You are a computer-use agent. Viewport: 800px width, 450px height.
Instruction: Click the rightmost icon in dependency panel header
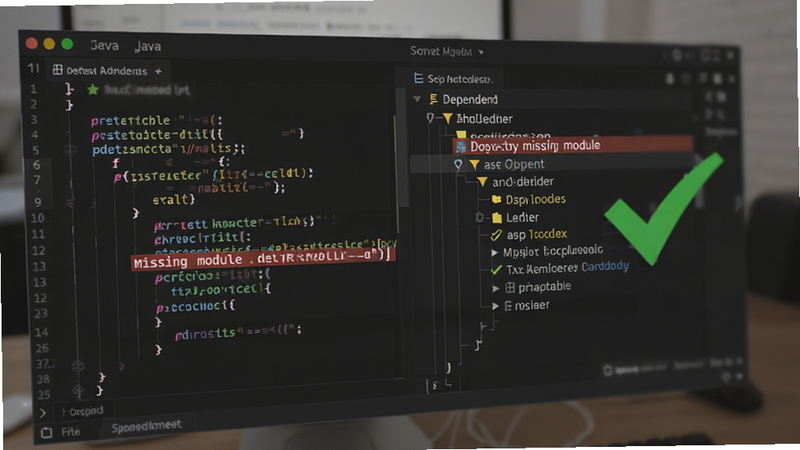732,79
